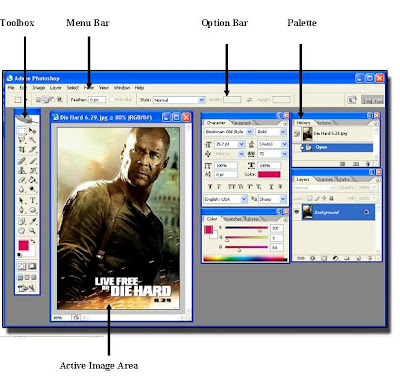
Task: Toggle visibility of Background layer
Action: tap(297, 212)
